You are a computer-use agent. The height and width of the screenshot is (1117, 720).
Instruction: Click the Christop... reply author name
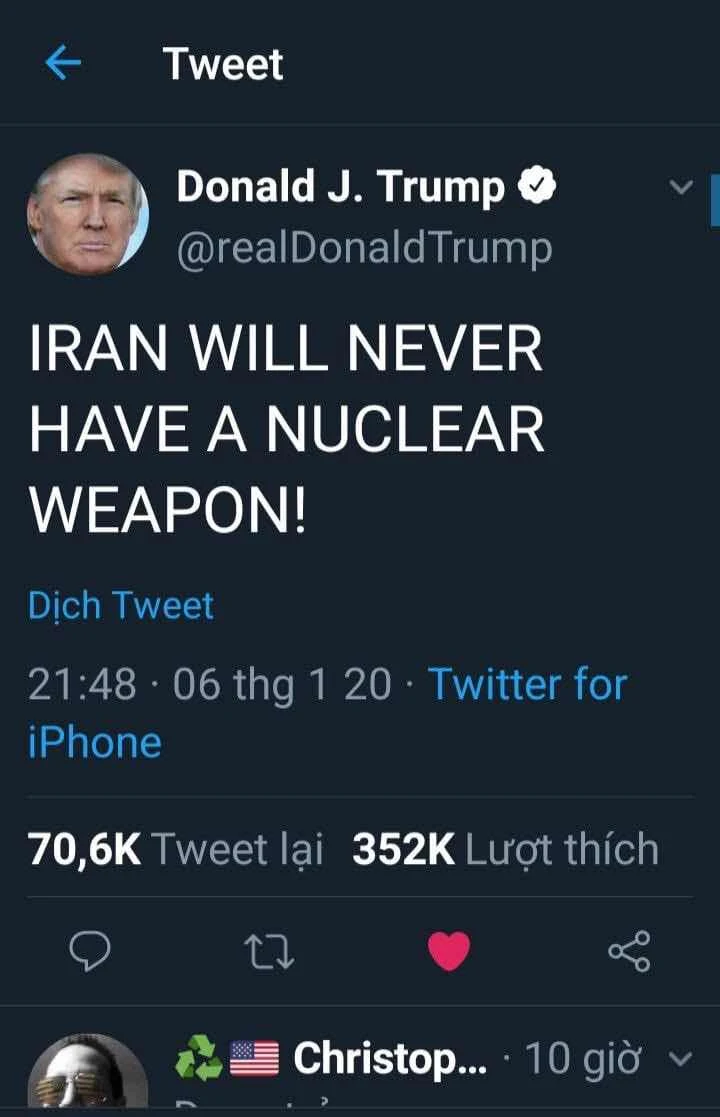coord(390,1059)
